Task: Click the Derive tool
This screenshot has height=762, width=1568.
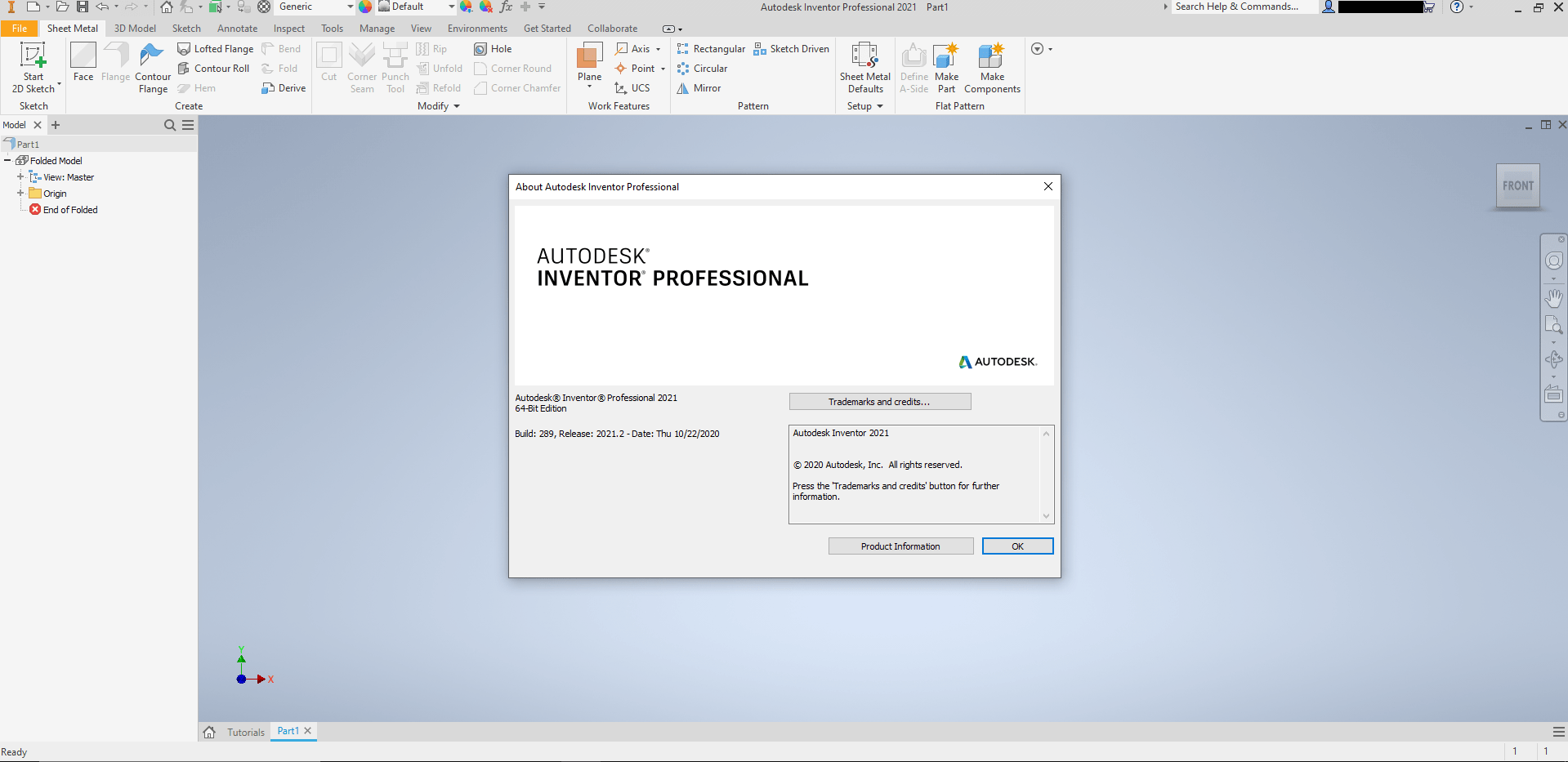Action: [x=284, y=88]
